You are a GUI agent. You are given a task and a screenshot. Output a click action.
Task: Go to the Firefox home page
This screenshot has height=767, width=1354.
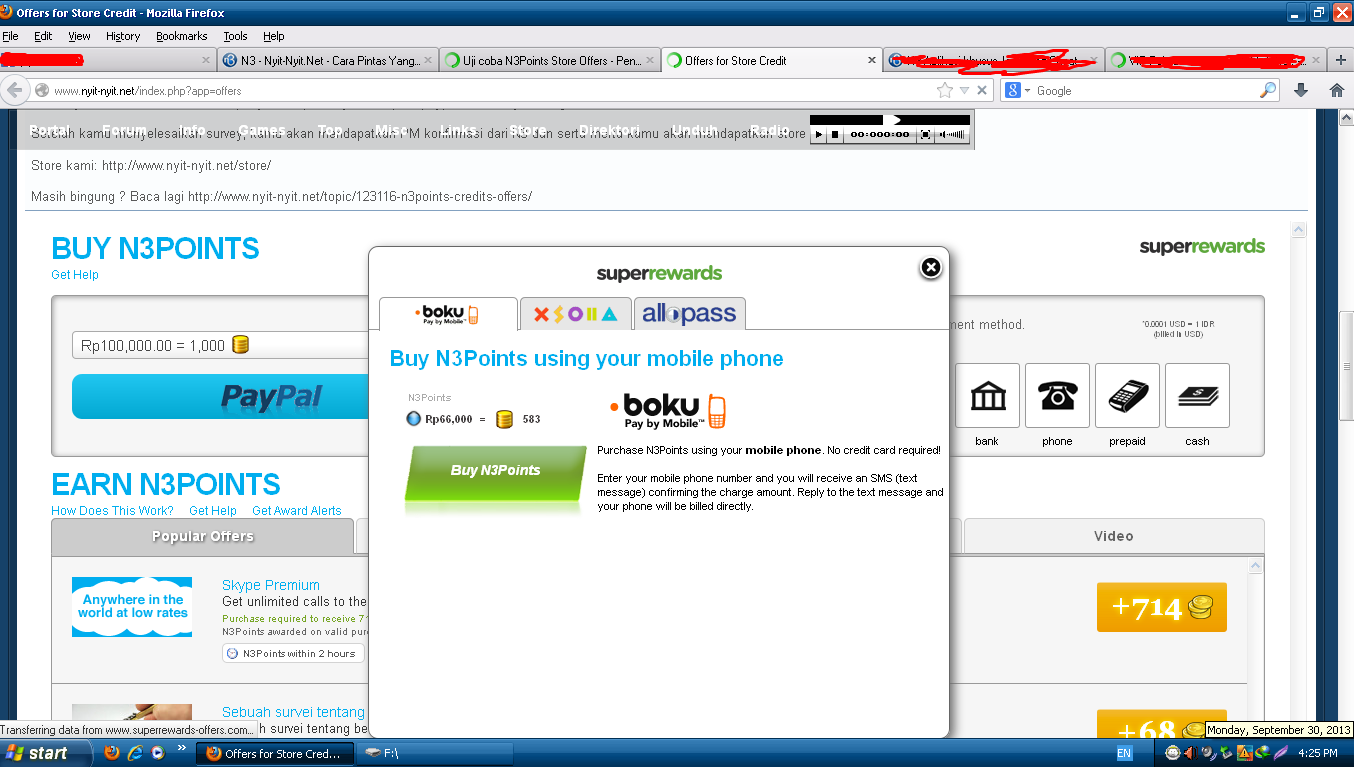click(1336, 90)
